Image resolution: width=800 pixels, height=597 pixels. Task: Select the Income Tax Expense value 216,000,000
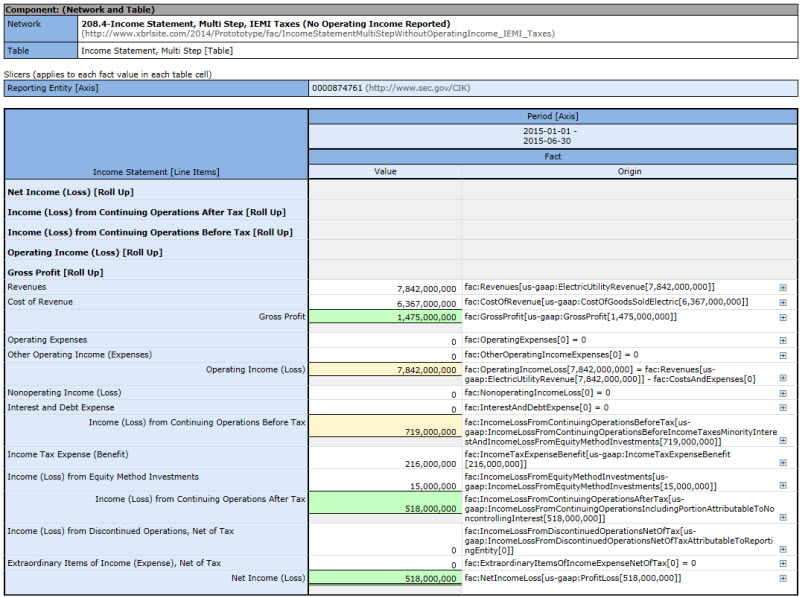[x=431, y=464]
